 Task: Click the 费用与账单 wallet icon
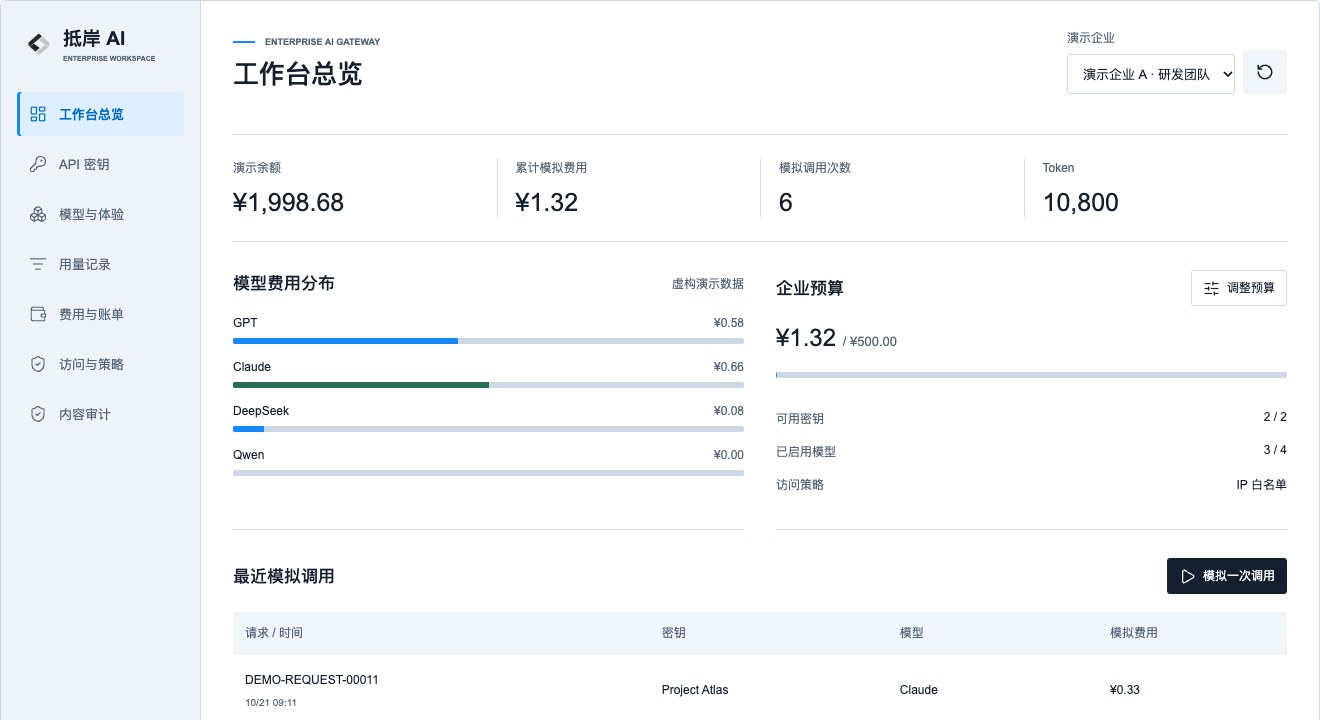(39, 314)
